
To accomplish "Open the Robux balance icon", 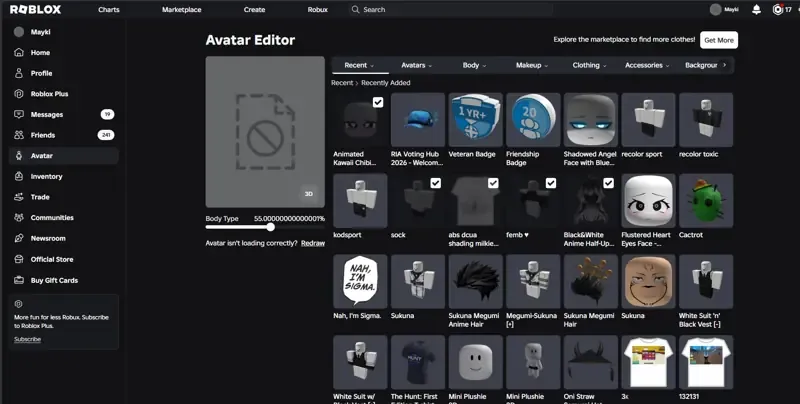I will 778,9.
